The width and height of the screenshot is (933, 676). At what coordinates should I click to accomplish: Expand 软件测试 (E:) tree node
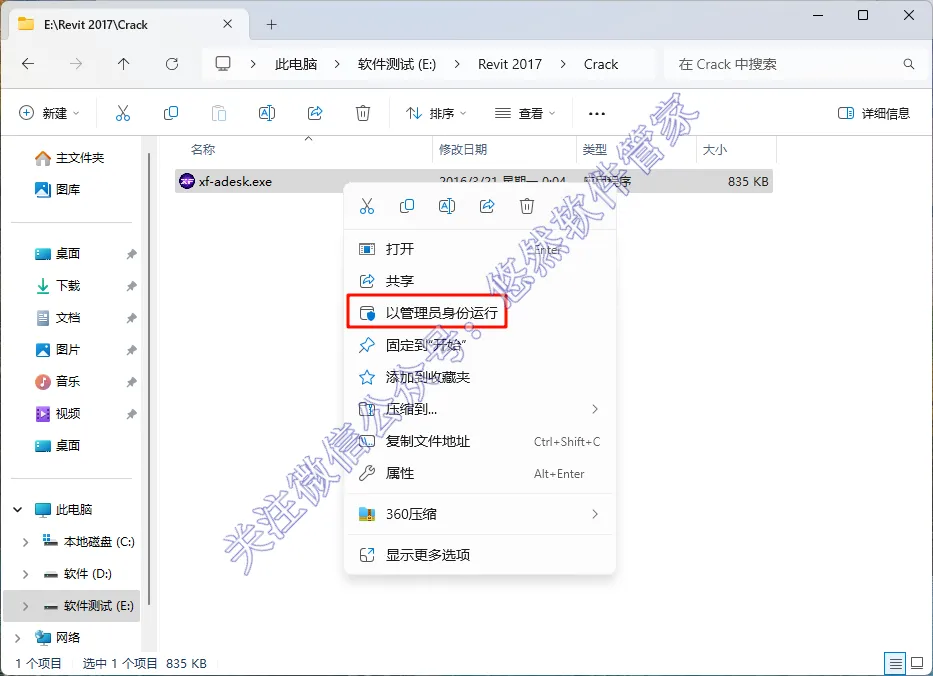pos(25,606)
